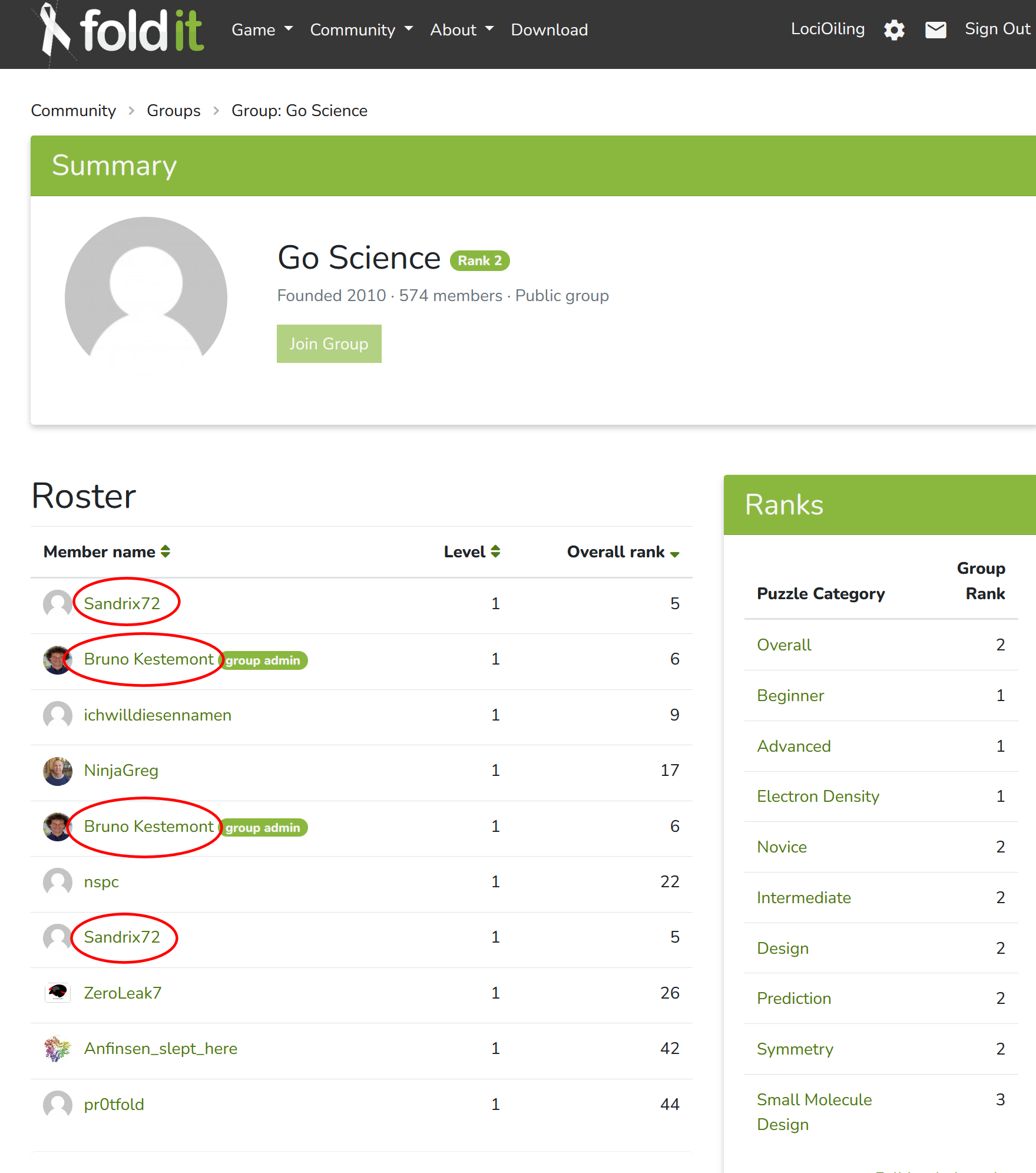
Task: Open the Download page
Action: pos(549,30)
